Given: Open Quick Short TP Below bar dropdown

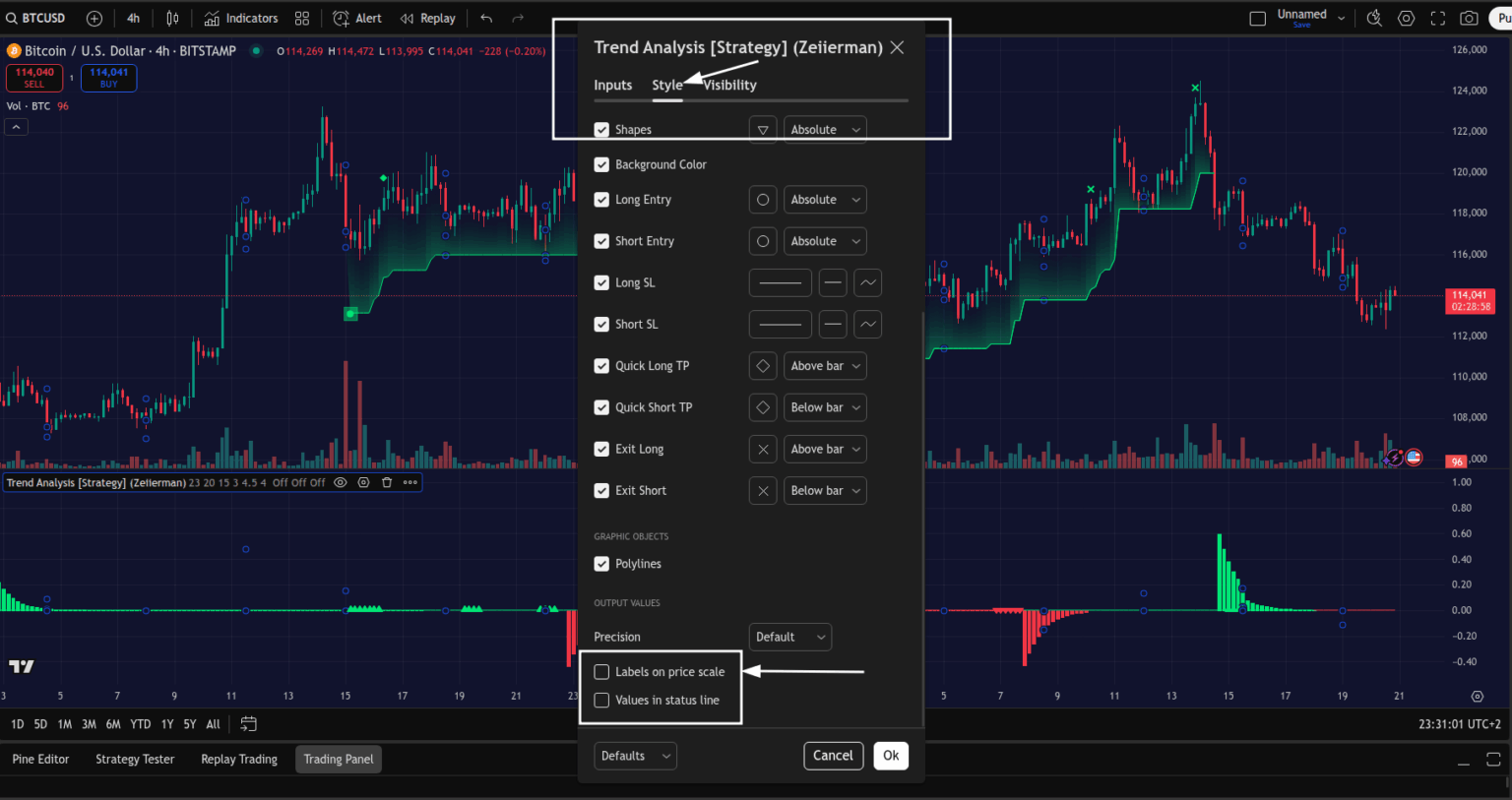Looking at the screenshot, I should click(825, 407).
